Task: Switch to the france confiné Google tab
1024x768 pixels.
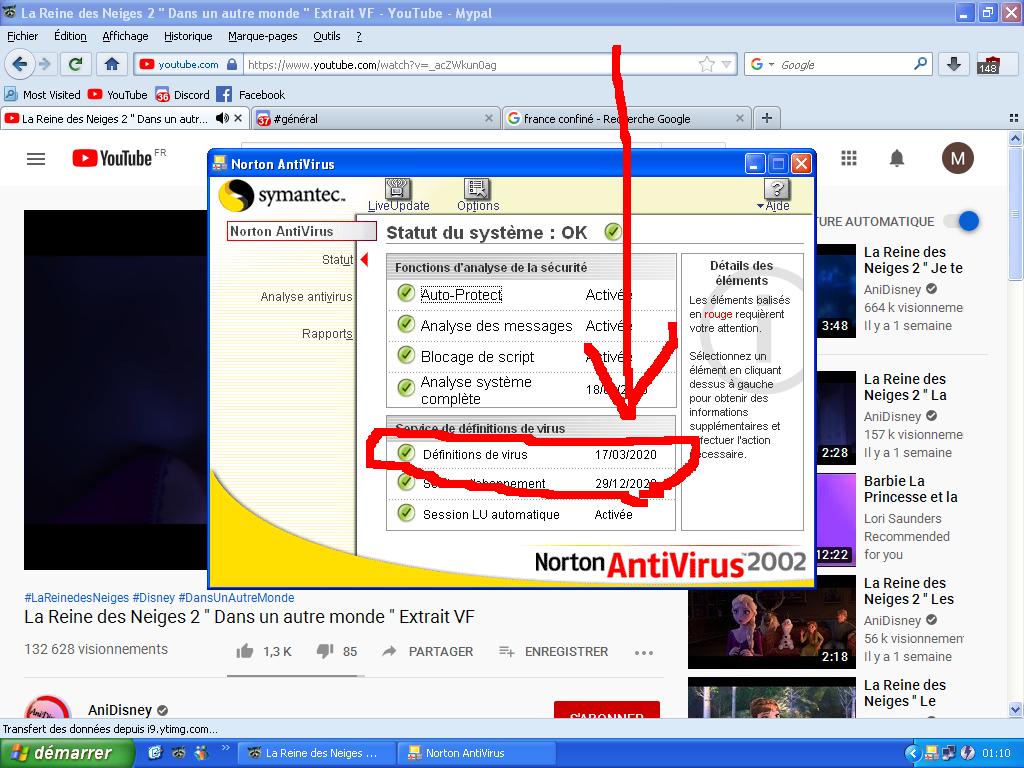Action: tap(627, 118)
